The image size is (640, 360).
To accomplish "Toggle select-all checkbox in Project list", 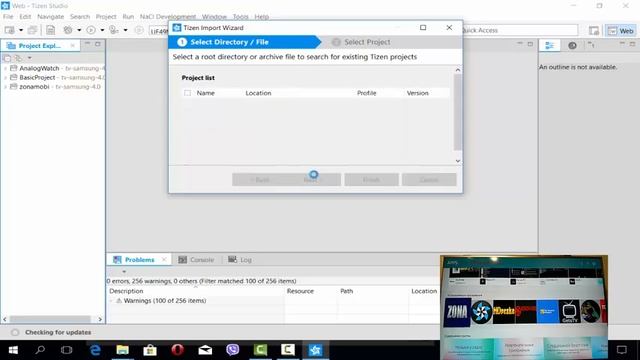I will click(187, 93).
